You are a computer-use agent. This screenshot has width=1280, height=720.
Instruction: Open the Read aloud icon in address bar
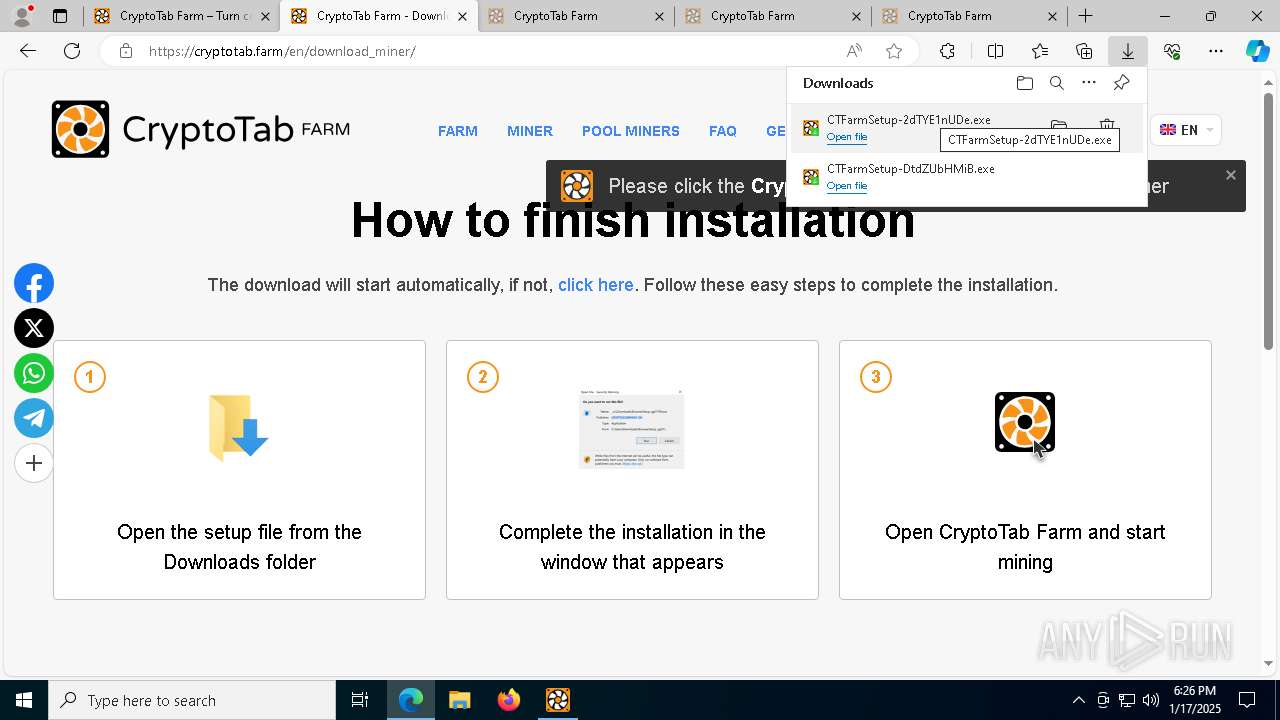[854, 51]
